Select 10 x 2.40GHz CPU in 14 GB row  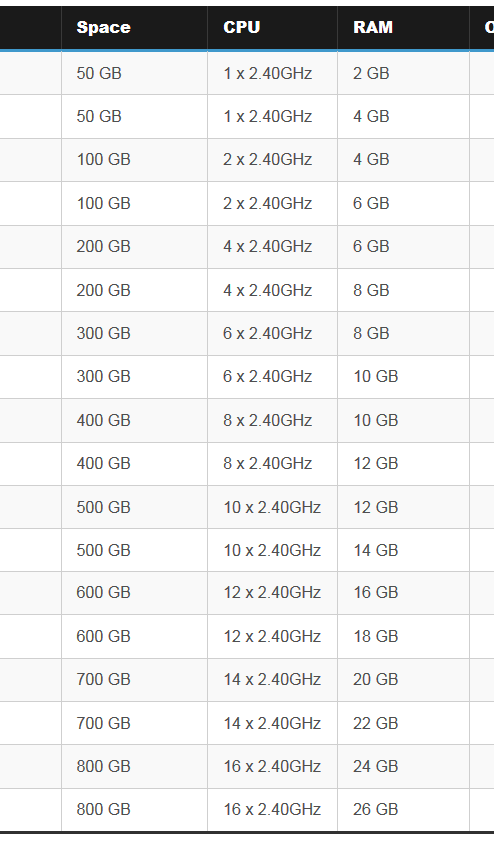point(272,550)
